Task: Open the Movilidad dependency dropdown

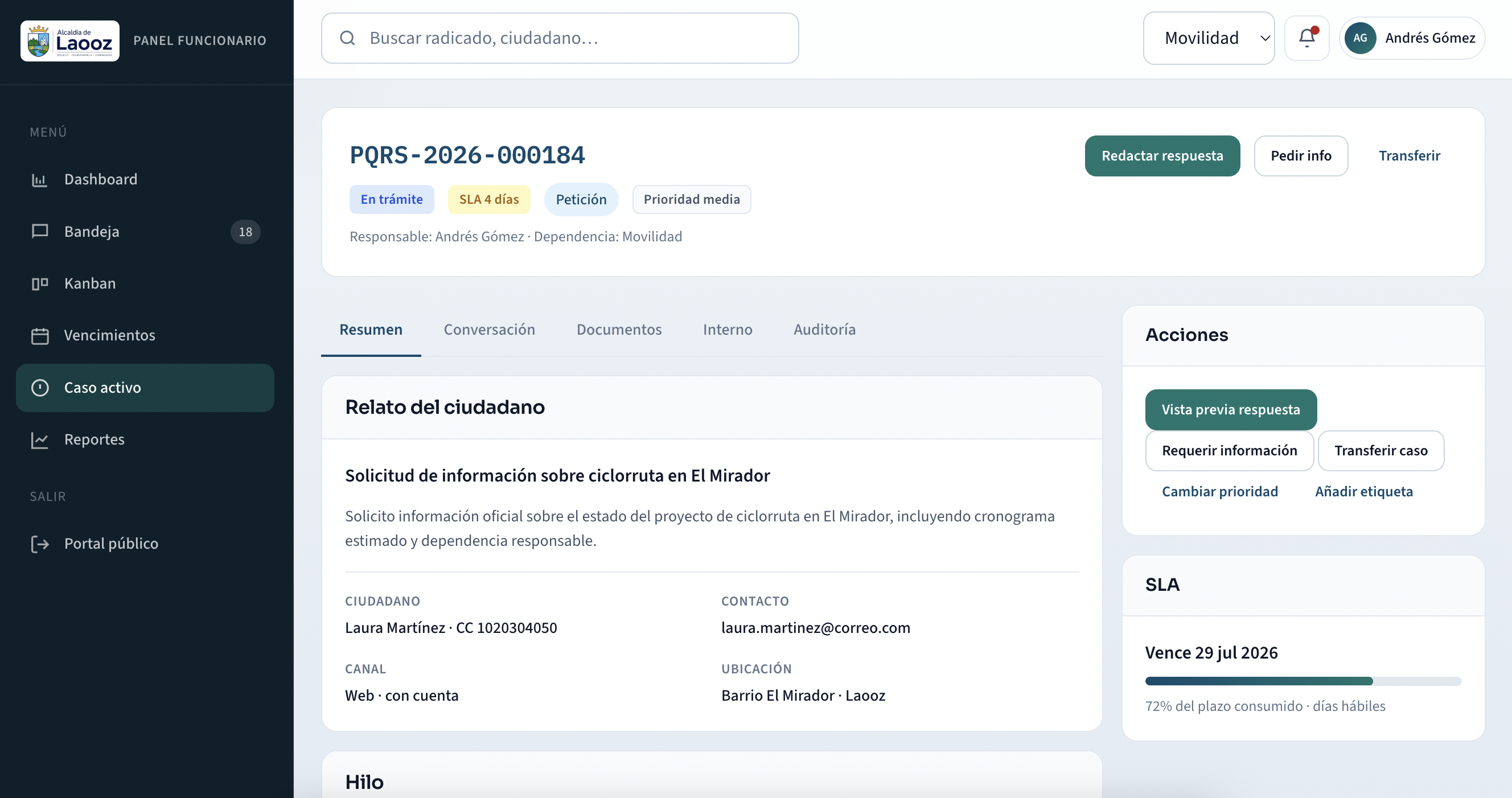Action: coord(1209,38)
